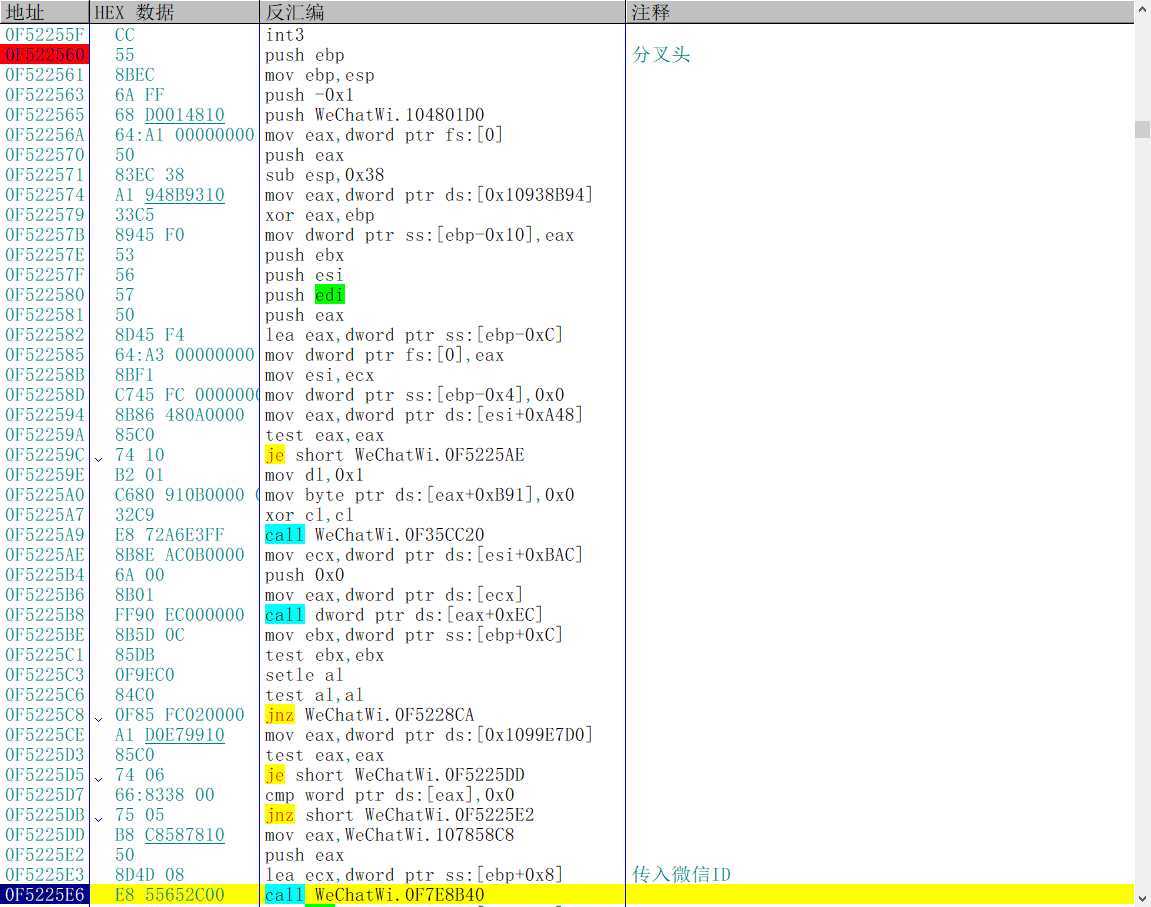Click the scrollbar thumb on right edge
Image resolution: width=1151 pixels, height=907 pixels.
coord(1142,129)
